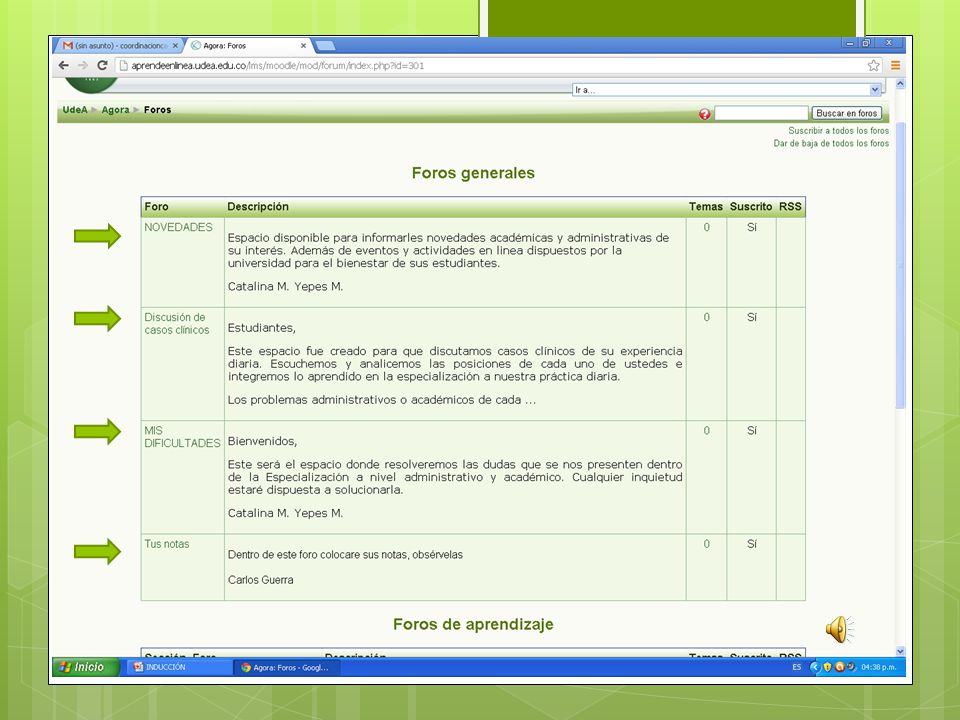
Task: Reload the page with the refresh icon
Action: click(102, 66)
